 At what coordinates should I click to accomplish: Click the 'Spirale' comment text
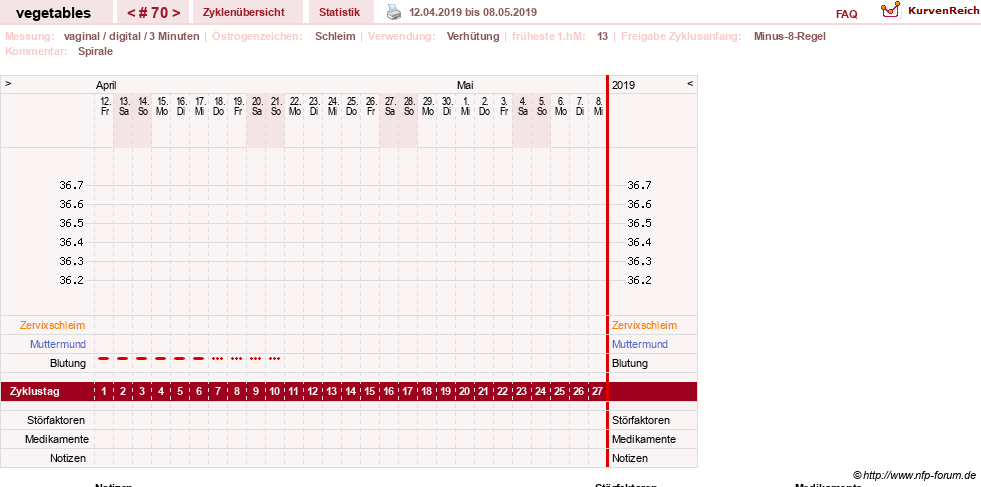coord(96,51)
